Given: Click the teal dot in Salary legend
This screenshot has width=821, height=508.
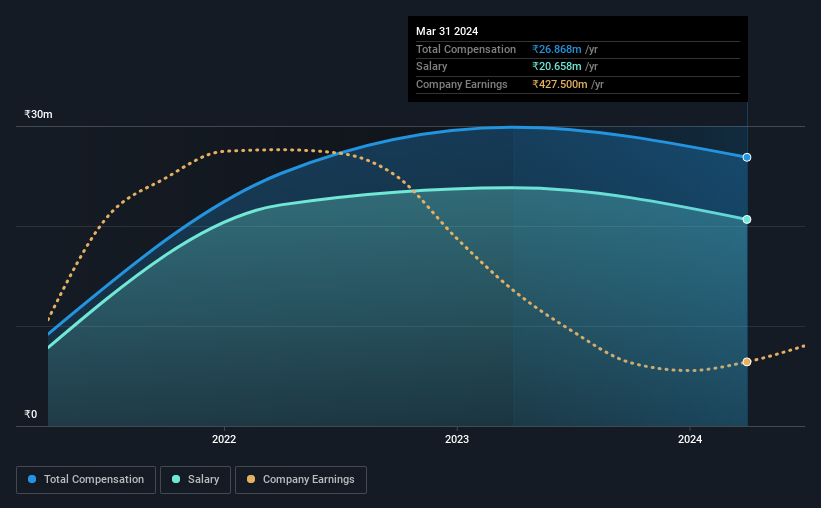Looking at the screenshot, I should [x=176, y=479].
